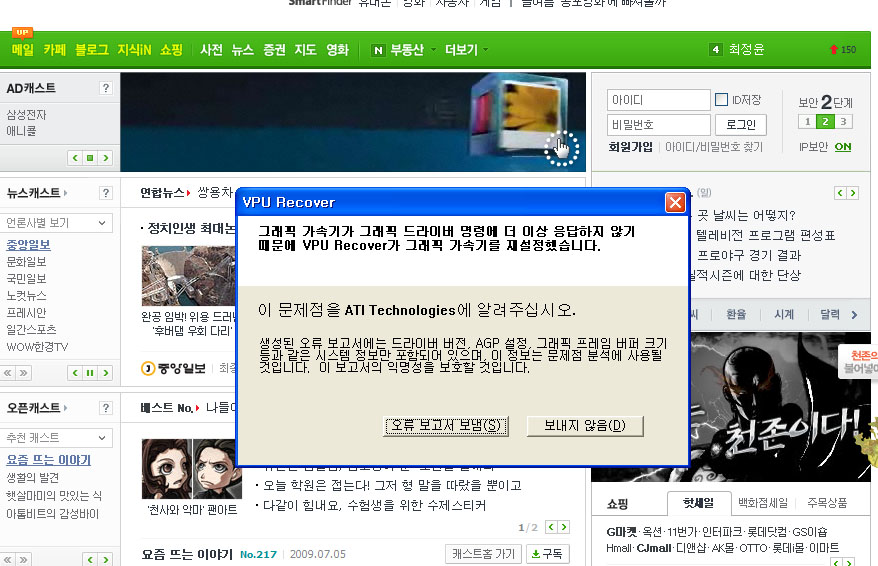Pause the 뉴스캐스트 rotation
The width and height of the screenshot is (878, 566).
point(90,373)
